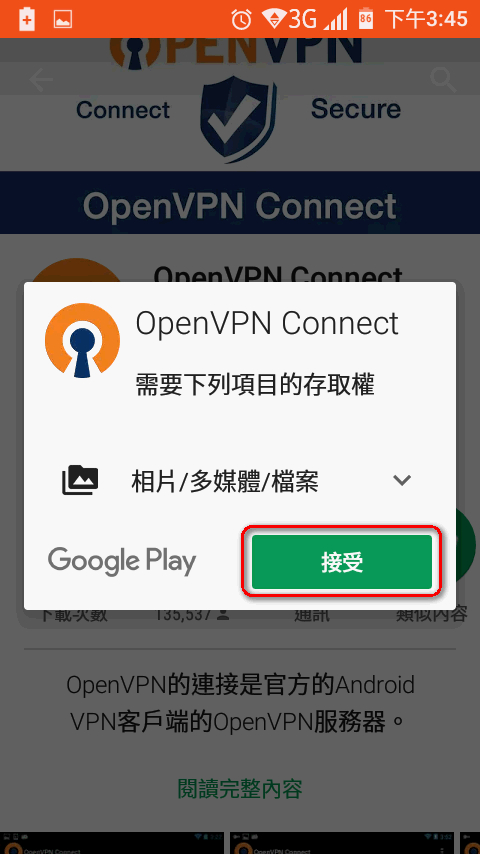This screenshot has height=854, width=480.
Task: Tap the 類似內容 similar content item
Action: 431,614
